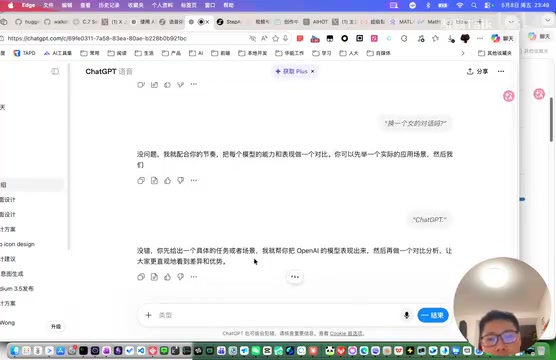Click the 获取 Plus button
Screen dimensions: 556x360
(291, 71)
